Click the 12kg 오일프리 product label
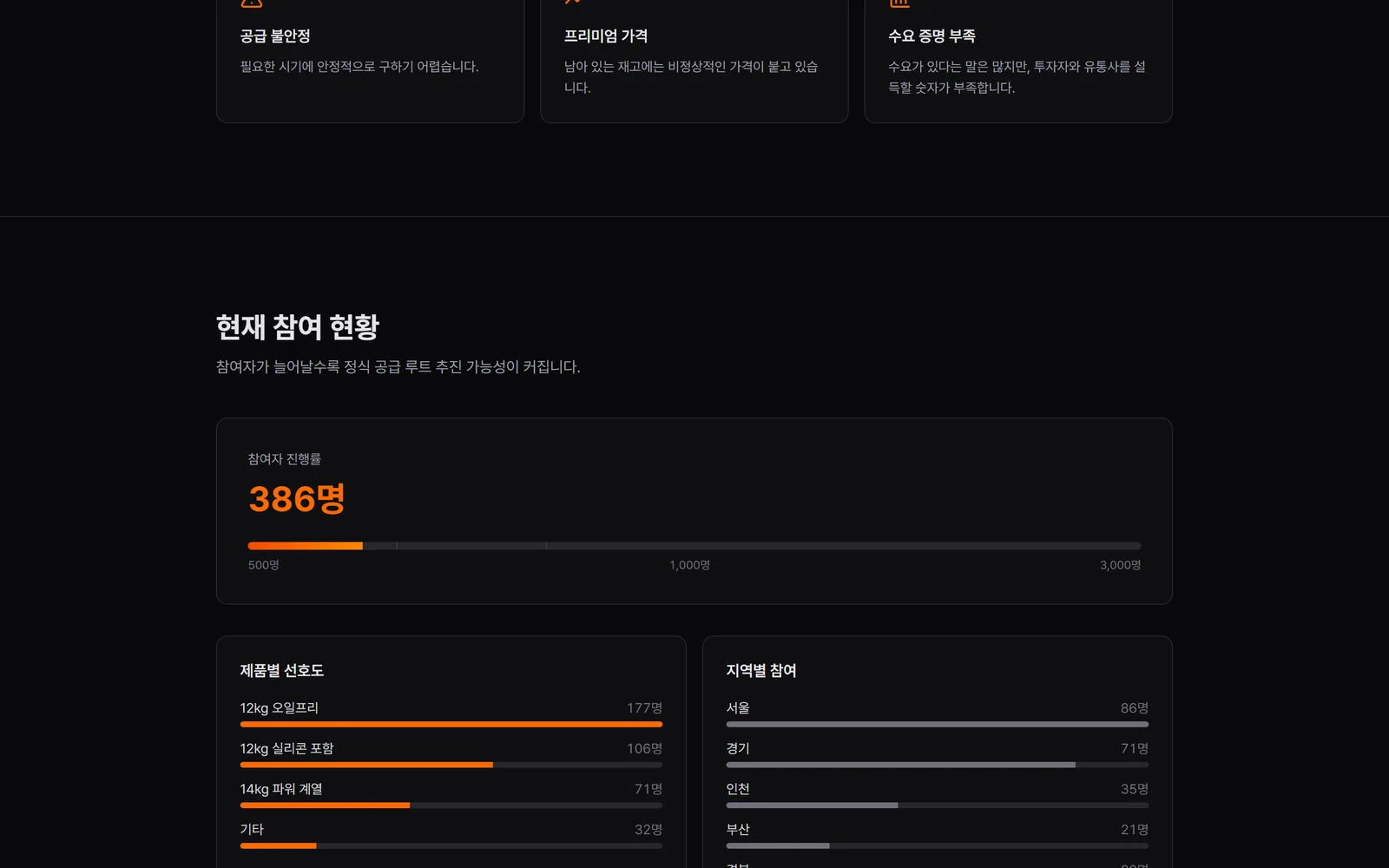This screenshot has width=1389, height=868. (x=280, y=708)
